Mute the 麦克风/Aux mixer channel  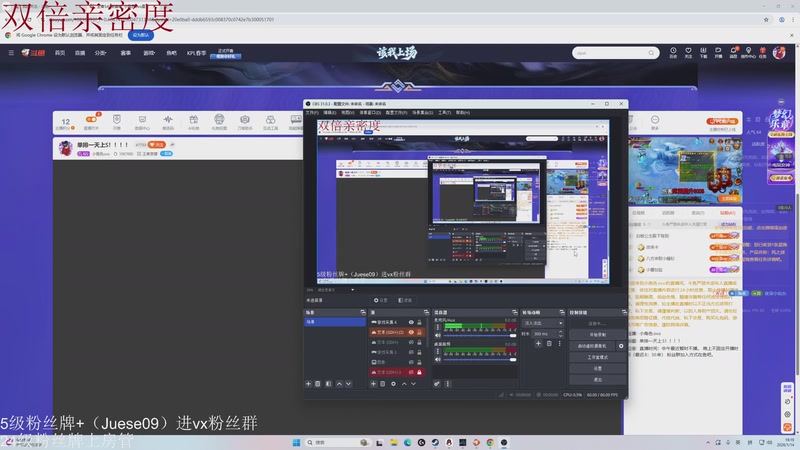coord(437,335)
